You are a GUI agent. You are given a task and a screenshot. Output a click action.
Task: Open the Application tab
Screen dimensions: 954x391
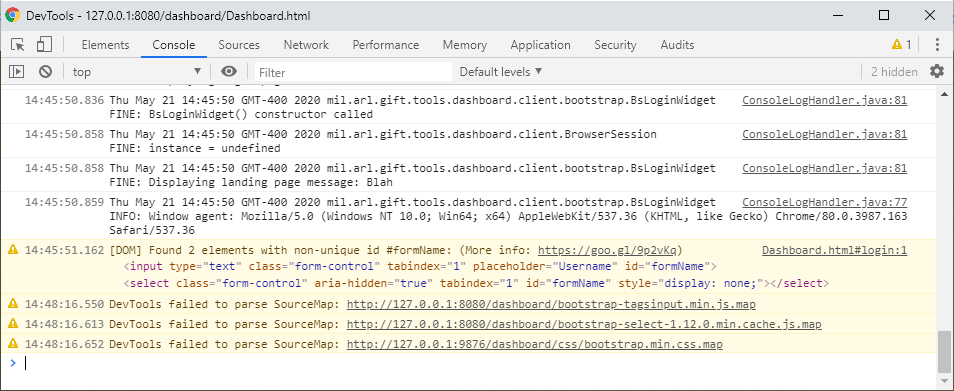(x=540, y=44)
